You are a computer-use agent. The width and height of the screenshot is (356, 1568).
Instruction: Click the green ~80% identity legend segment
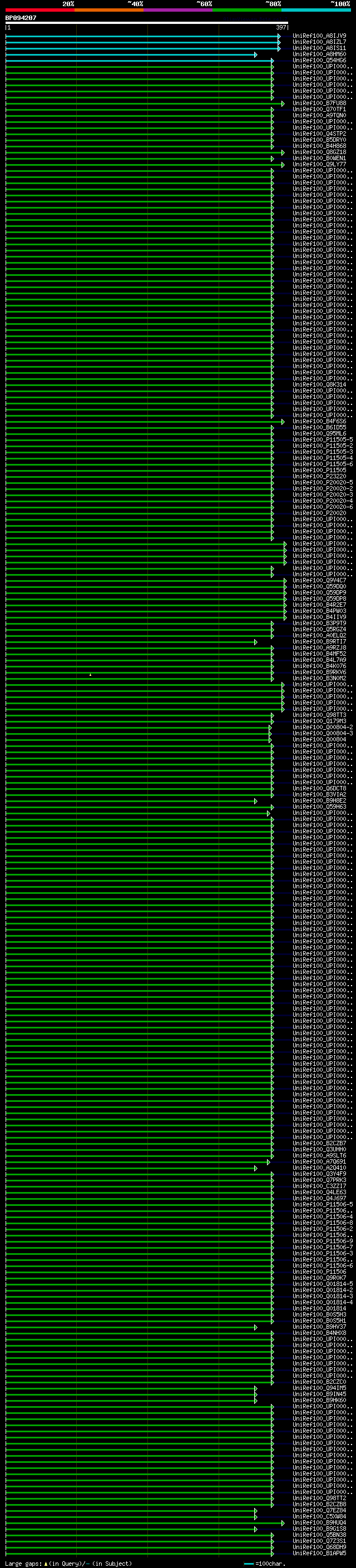pos(247,11)
